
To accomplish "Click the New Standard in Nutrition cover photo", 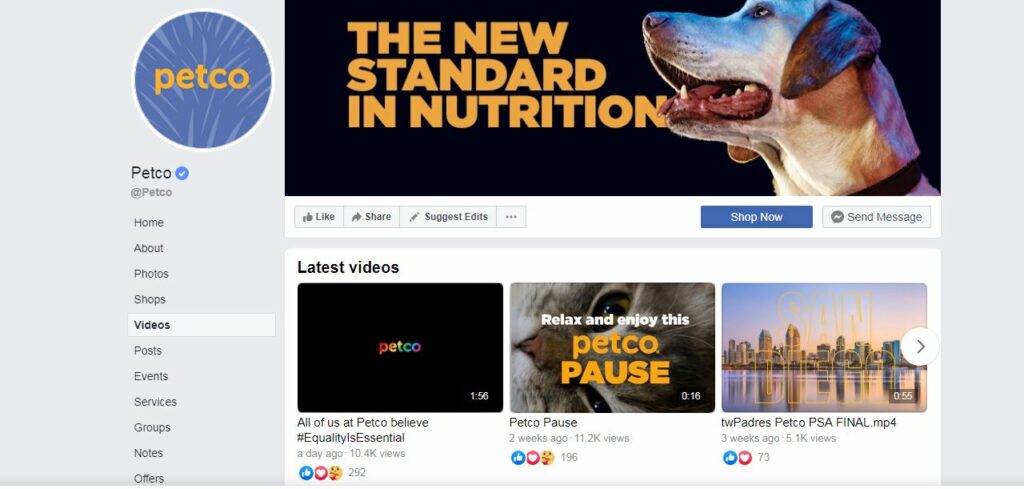I will (x=613, y=98).
